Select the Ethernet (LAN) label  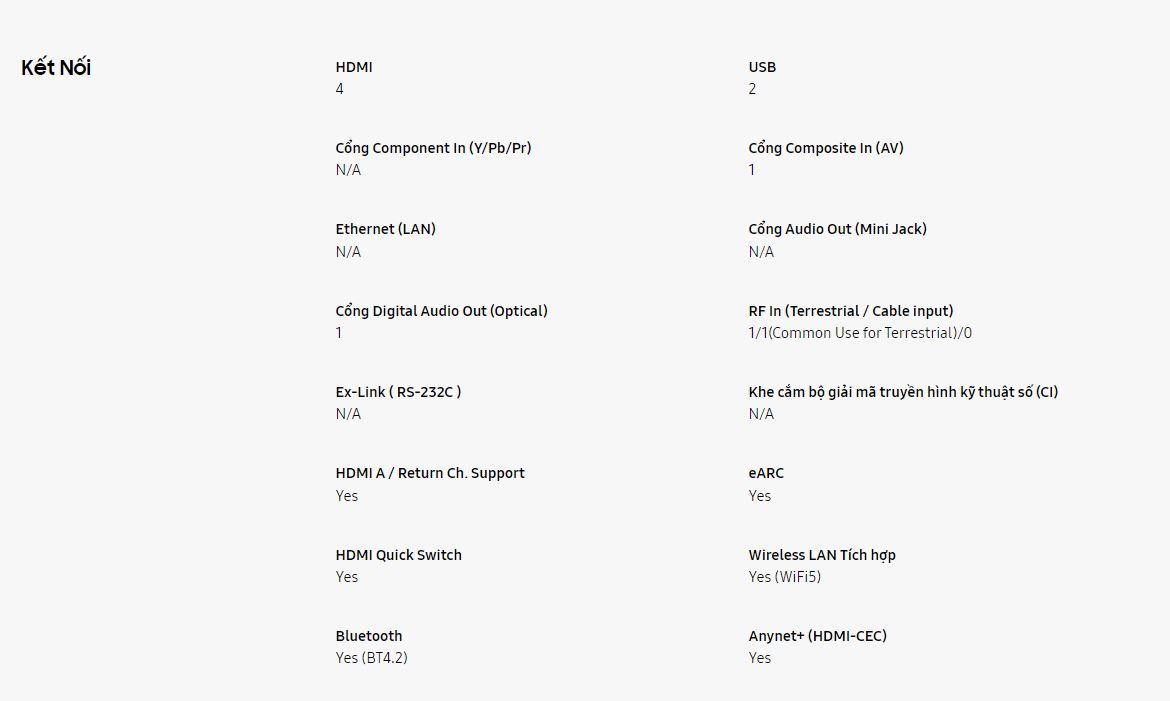[x=385, y=229]
